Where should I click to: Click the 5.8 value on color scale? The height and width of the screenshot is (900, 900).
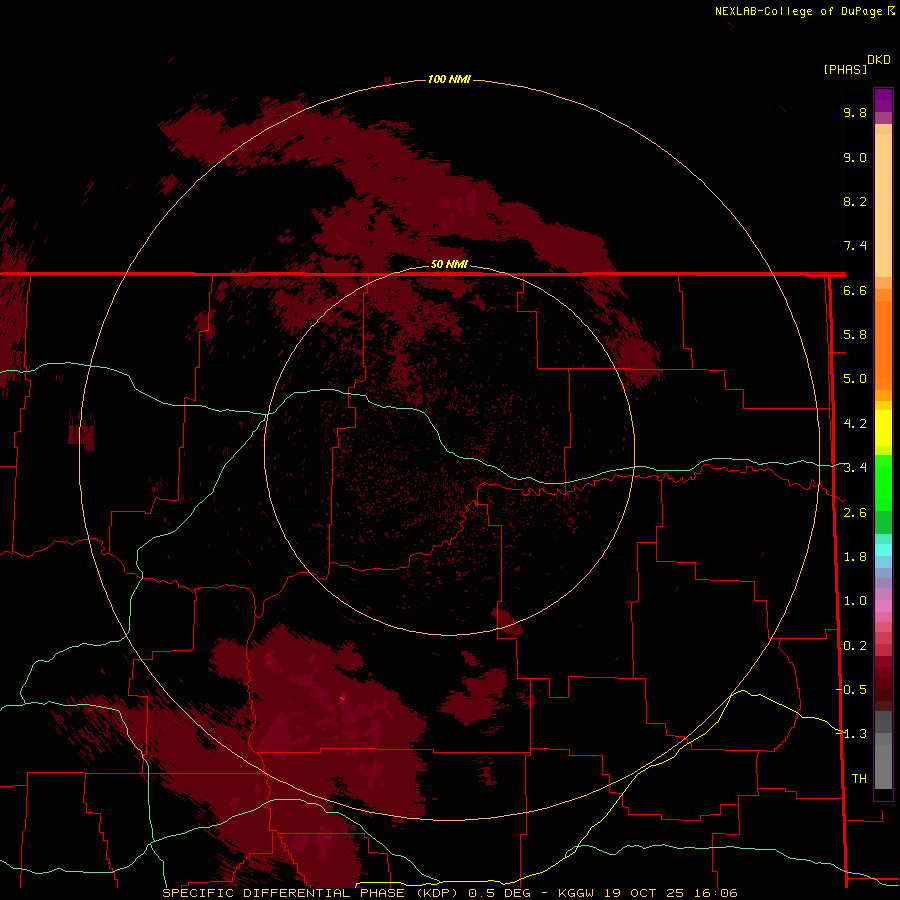coord(855,335)
